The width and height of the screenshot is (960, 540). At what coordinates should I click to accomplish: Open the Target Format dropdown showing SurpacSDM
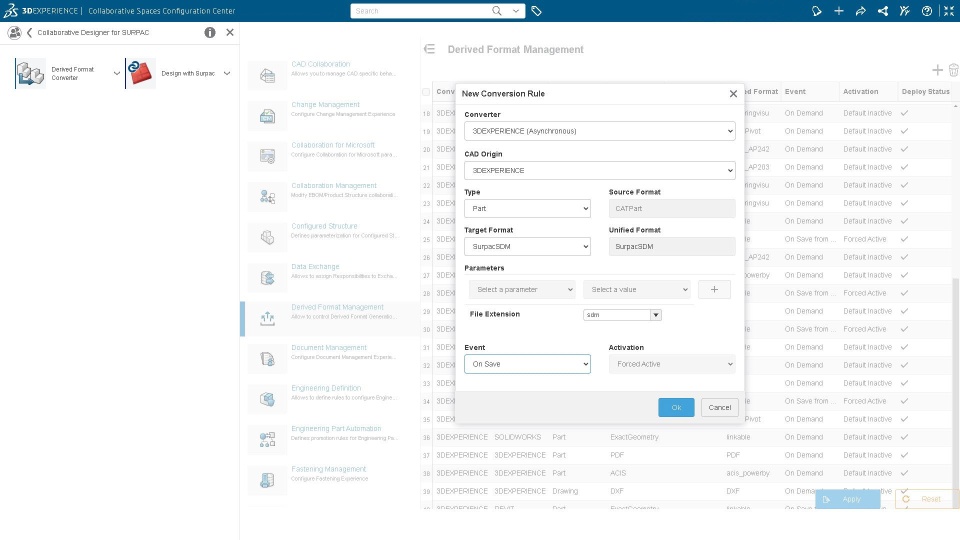click(527, 246)
